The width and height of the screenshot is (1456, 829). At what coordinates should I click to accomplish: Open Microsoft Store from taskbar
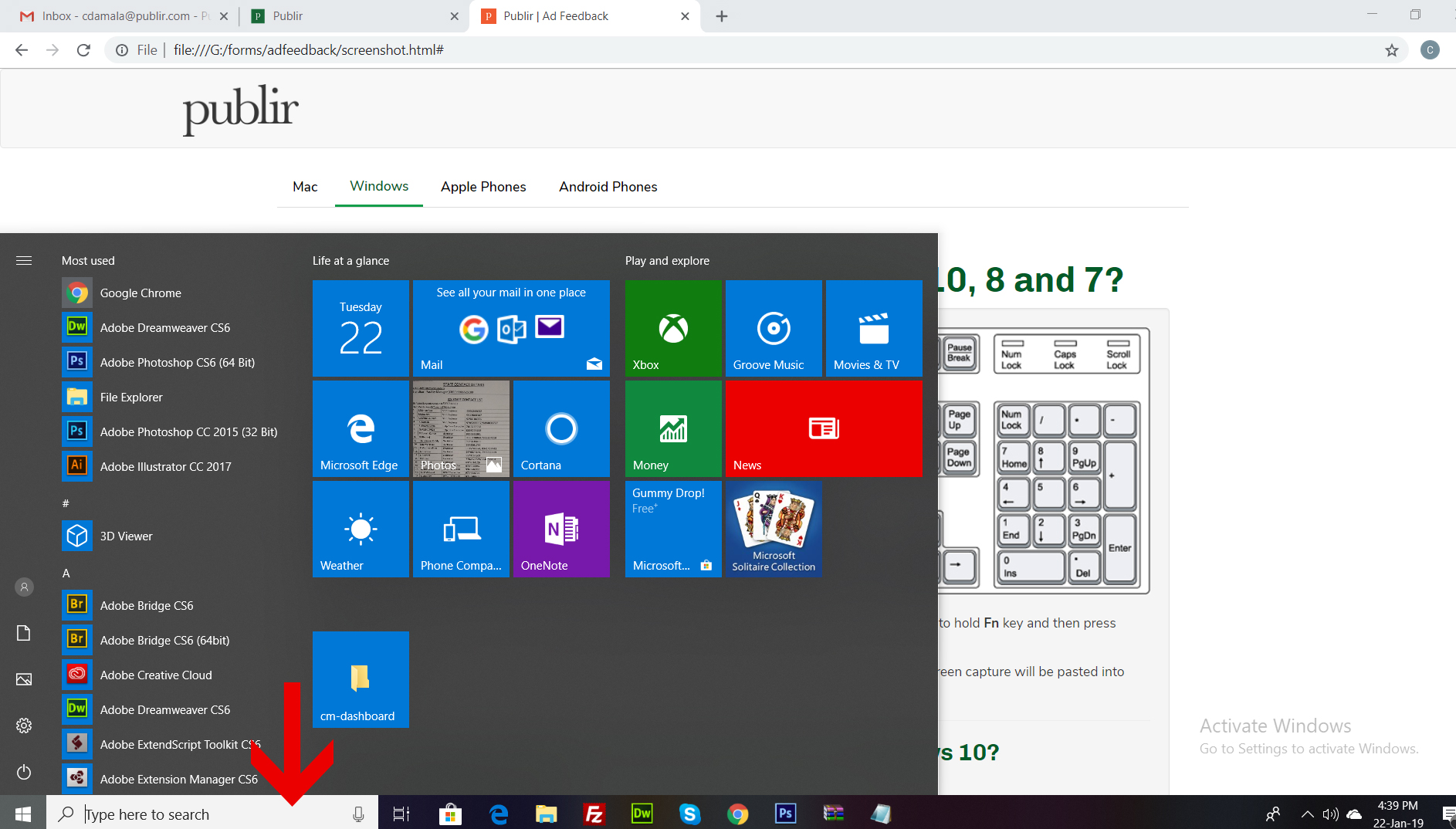[x=450, y=814]
